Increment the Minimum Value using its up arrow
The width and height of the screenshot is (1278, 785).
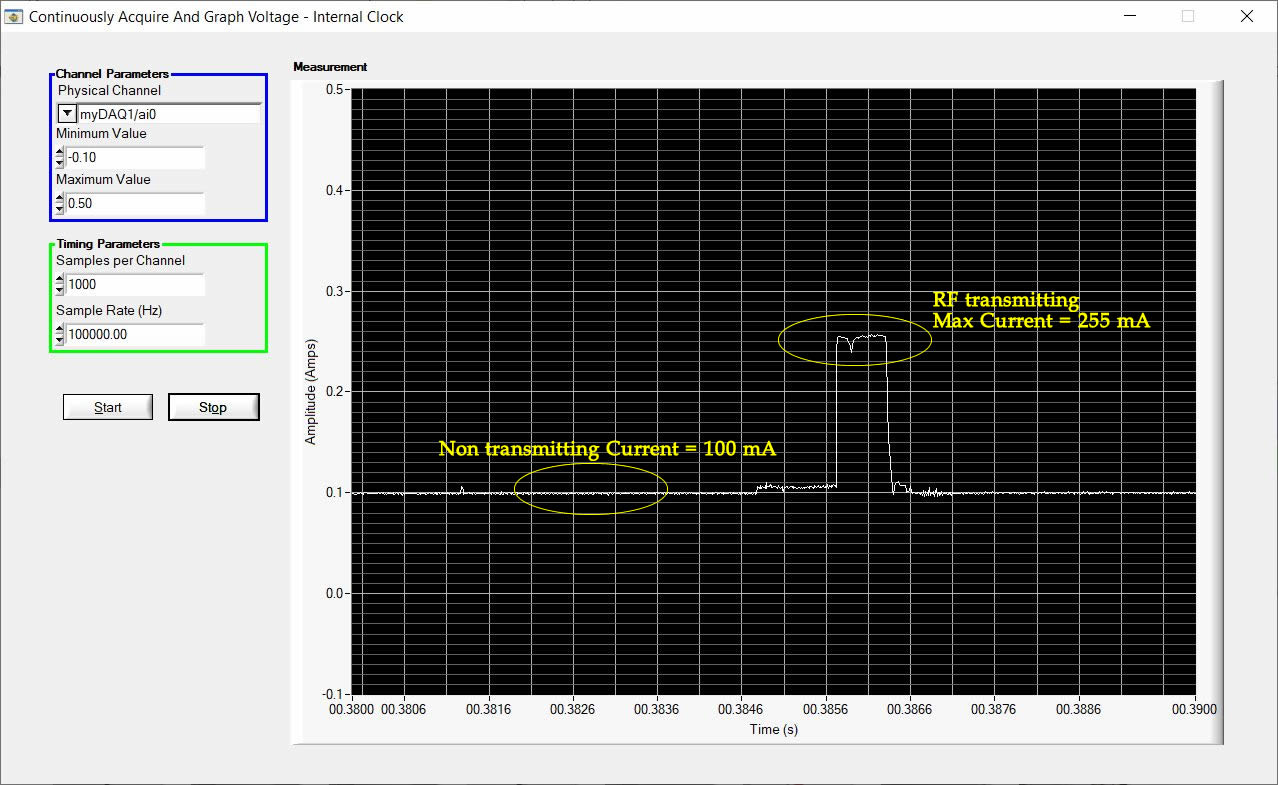58,152
